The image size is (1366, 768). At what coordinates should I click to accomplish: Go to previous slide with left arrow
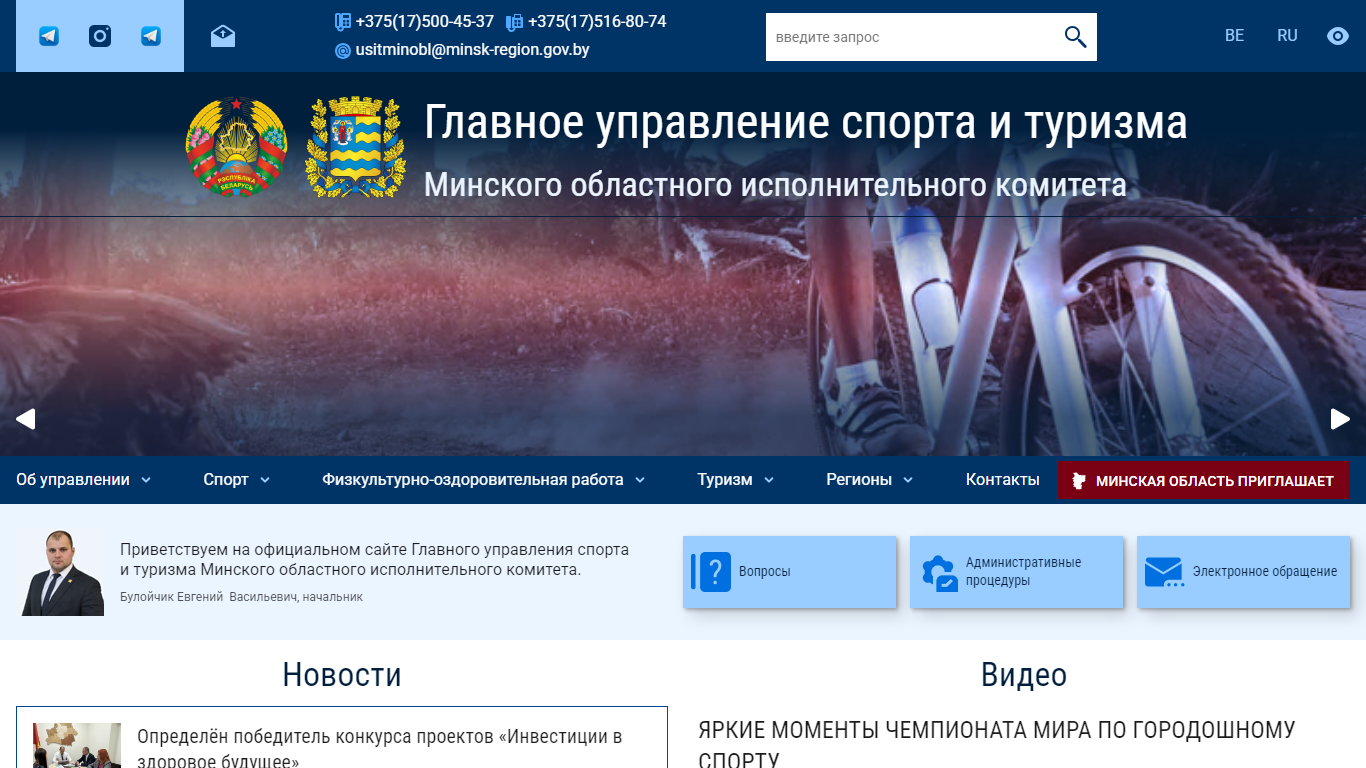(26, 419)
